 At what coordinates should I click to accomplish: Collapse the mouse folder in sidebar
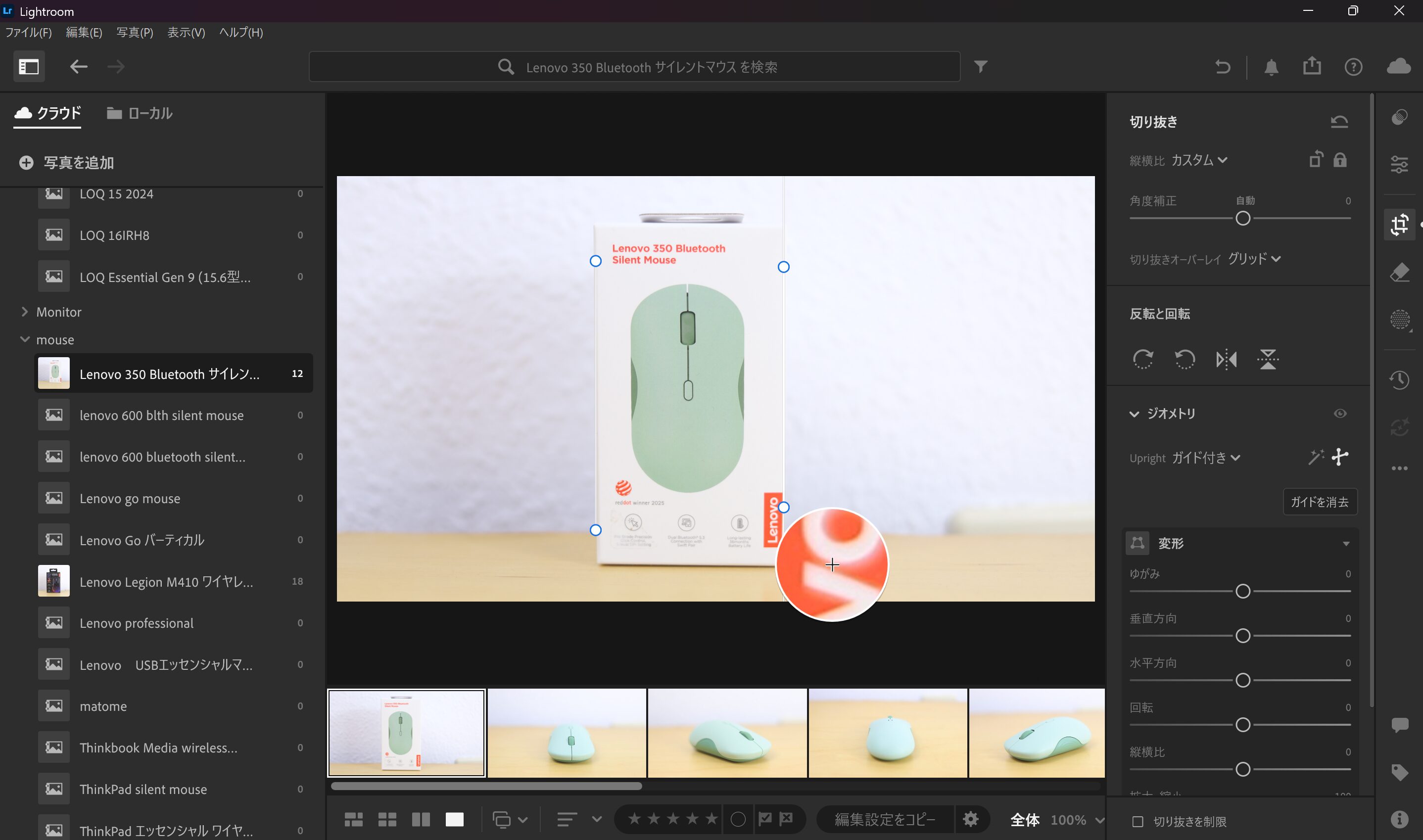click(x=25, y=339)
